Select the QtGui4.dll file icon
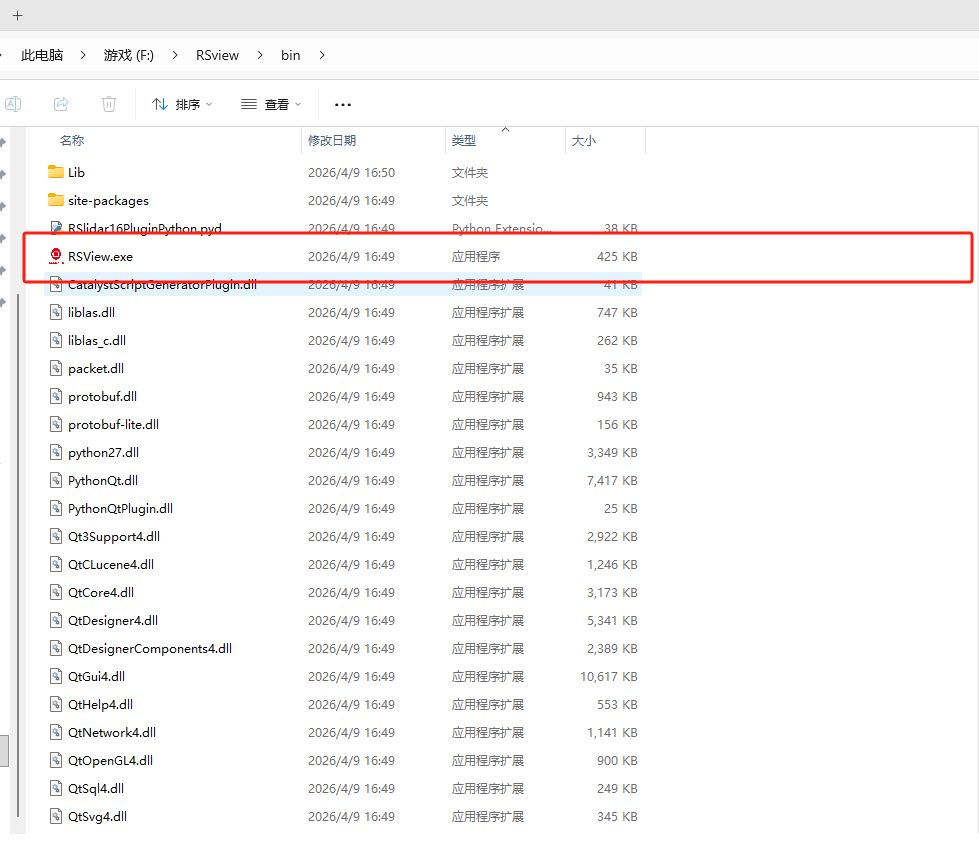The image size is (979, 853). click(56, 676)
